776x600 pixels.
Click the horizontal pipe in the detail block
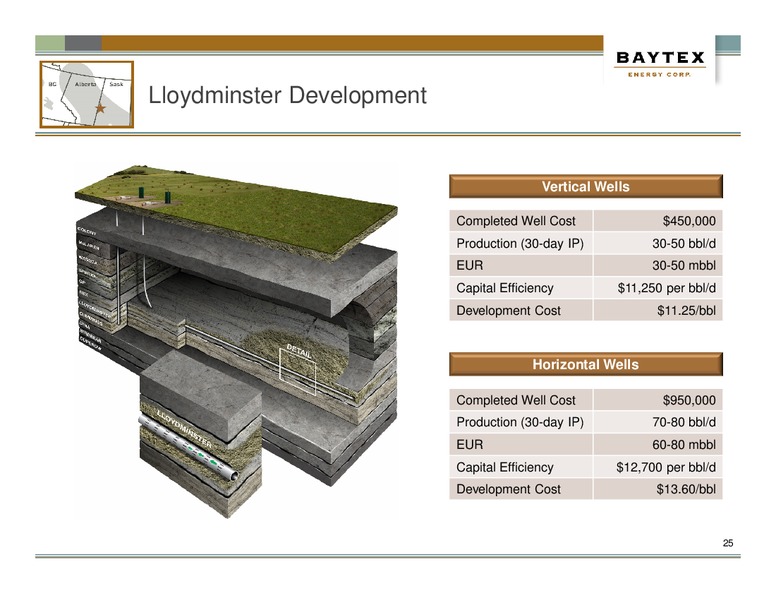point(187,448)
